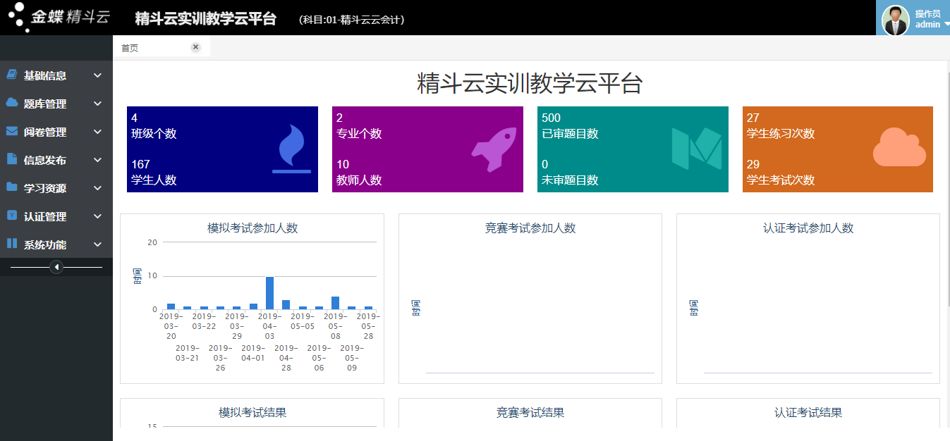Click the rocket icon on 专业个数 card

click(494, 149)
